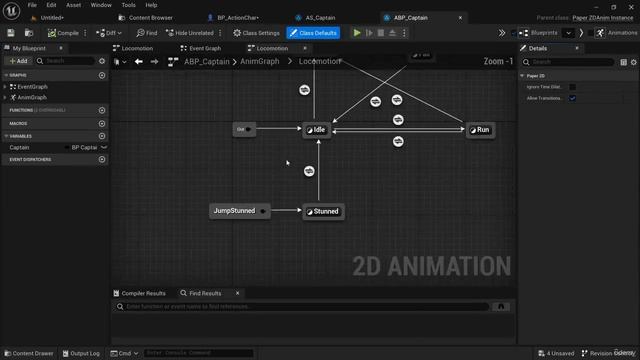
Task: Open Compile options three-dot menu
Action: 85,33
